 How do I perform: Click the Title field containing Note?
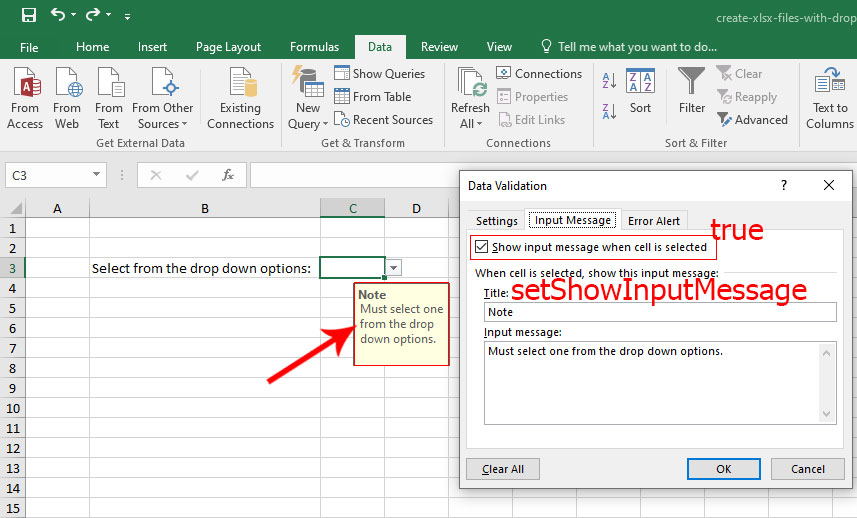click(x=660, y=312)
